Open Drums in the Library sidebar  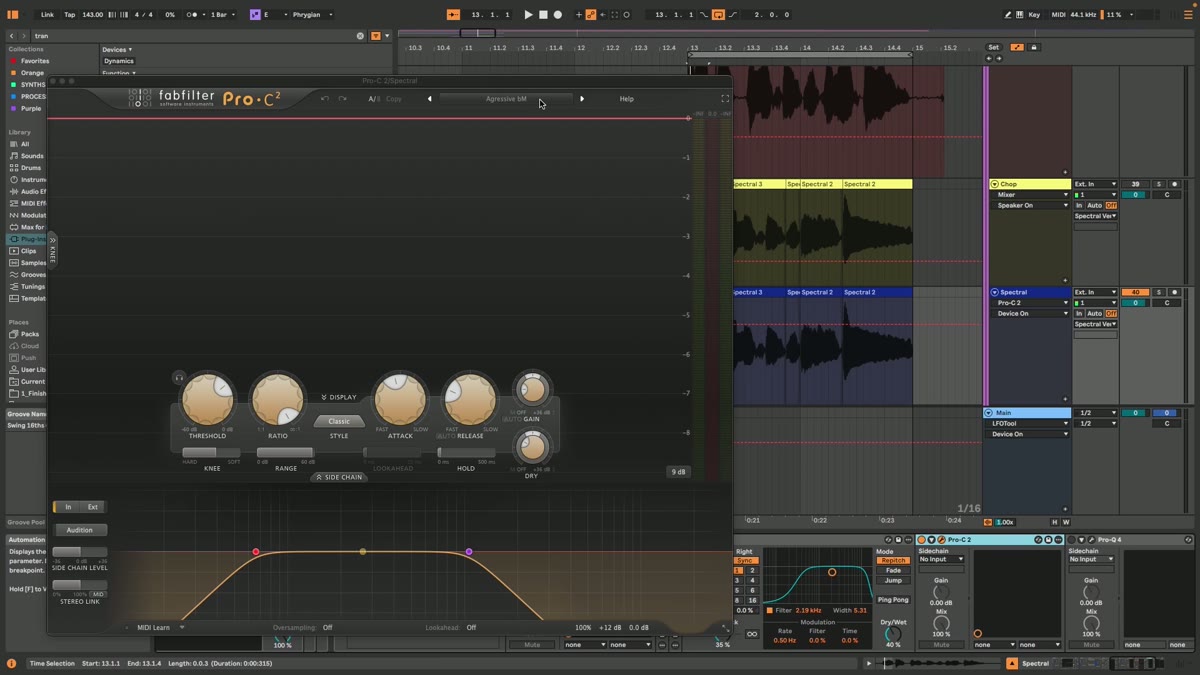pyautogui.click(x=31, y=168)
